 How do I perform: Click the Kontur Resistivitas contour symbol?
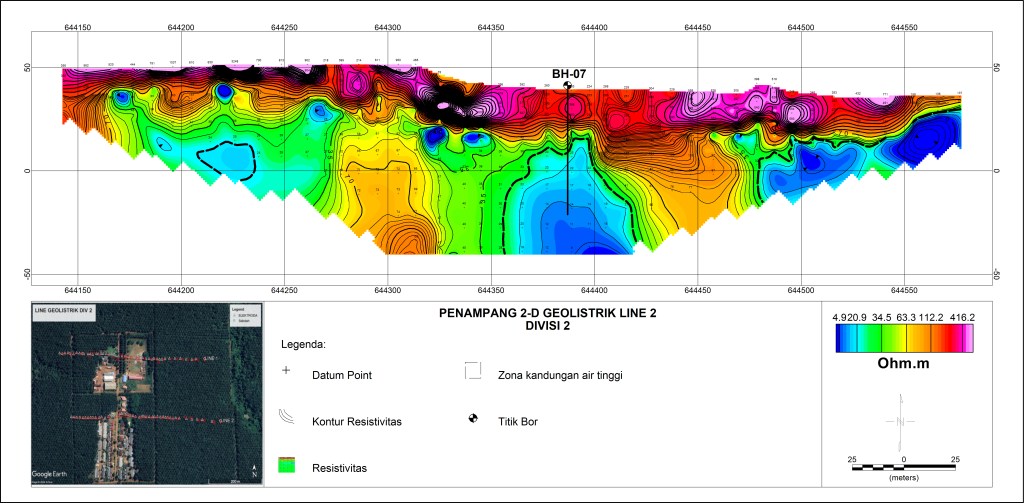click(286, 419)
